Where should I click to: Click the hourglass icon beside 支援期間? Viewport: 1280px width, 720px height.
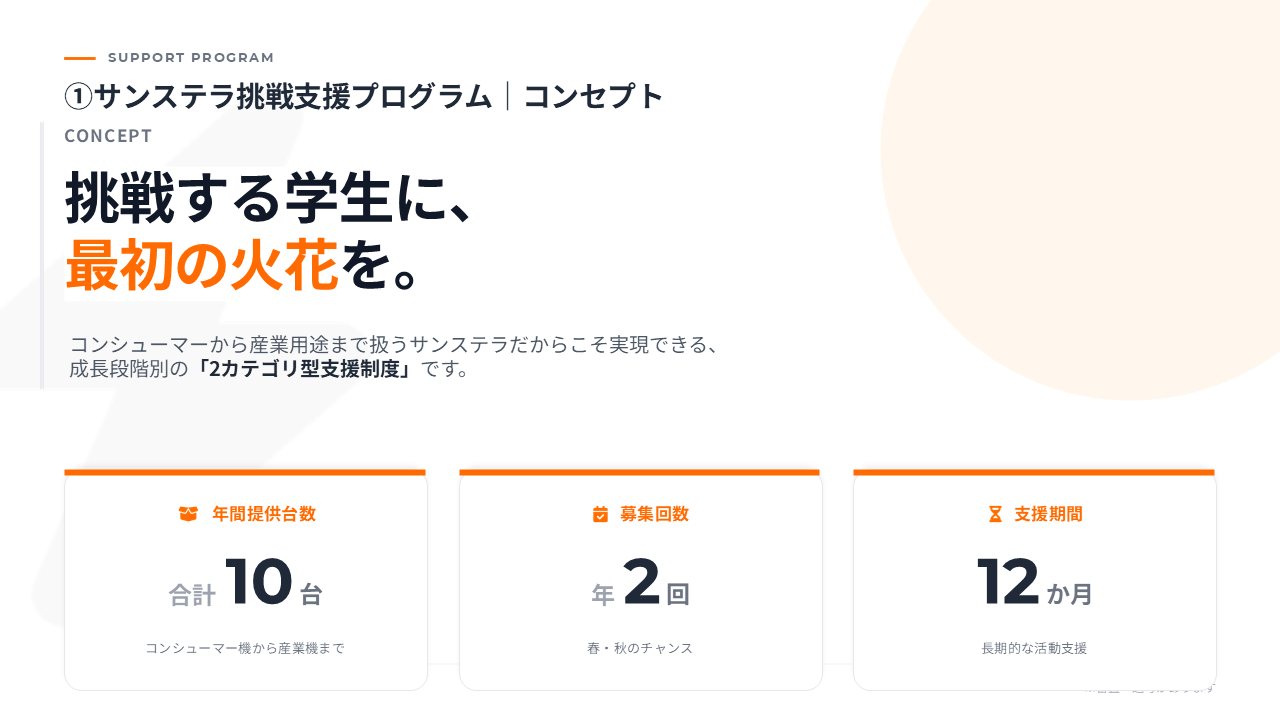click(x=995, y=514)
